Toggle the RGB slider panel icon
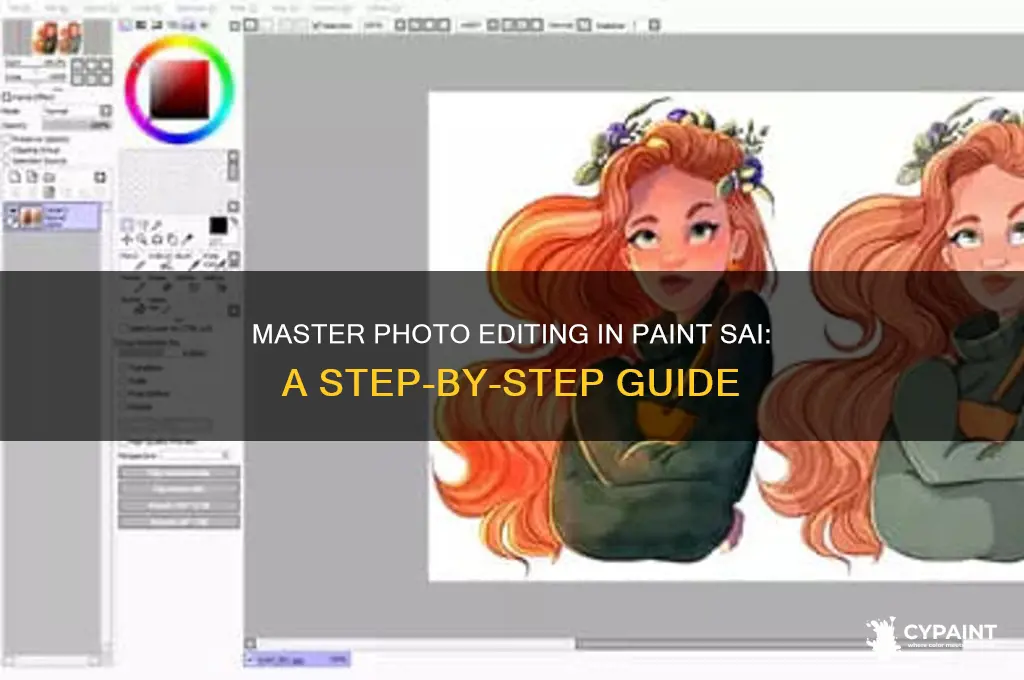1024x680 pixels. click(141, 25)
